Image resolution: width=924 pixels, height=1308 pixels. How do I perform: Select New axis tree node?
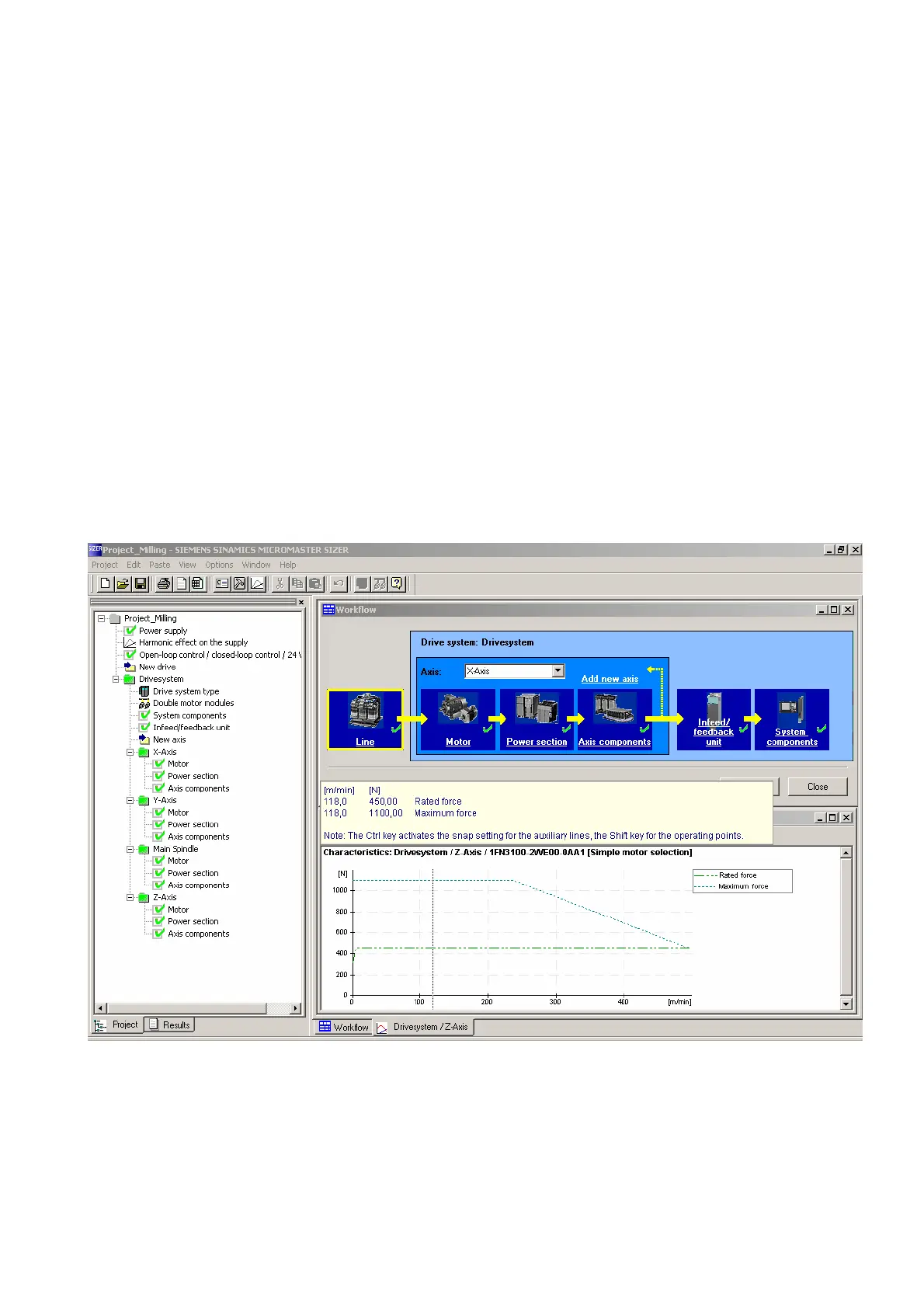coord(169,739)
